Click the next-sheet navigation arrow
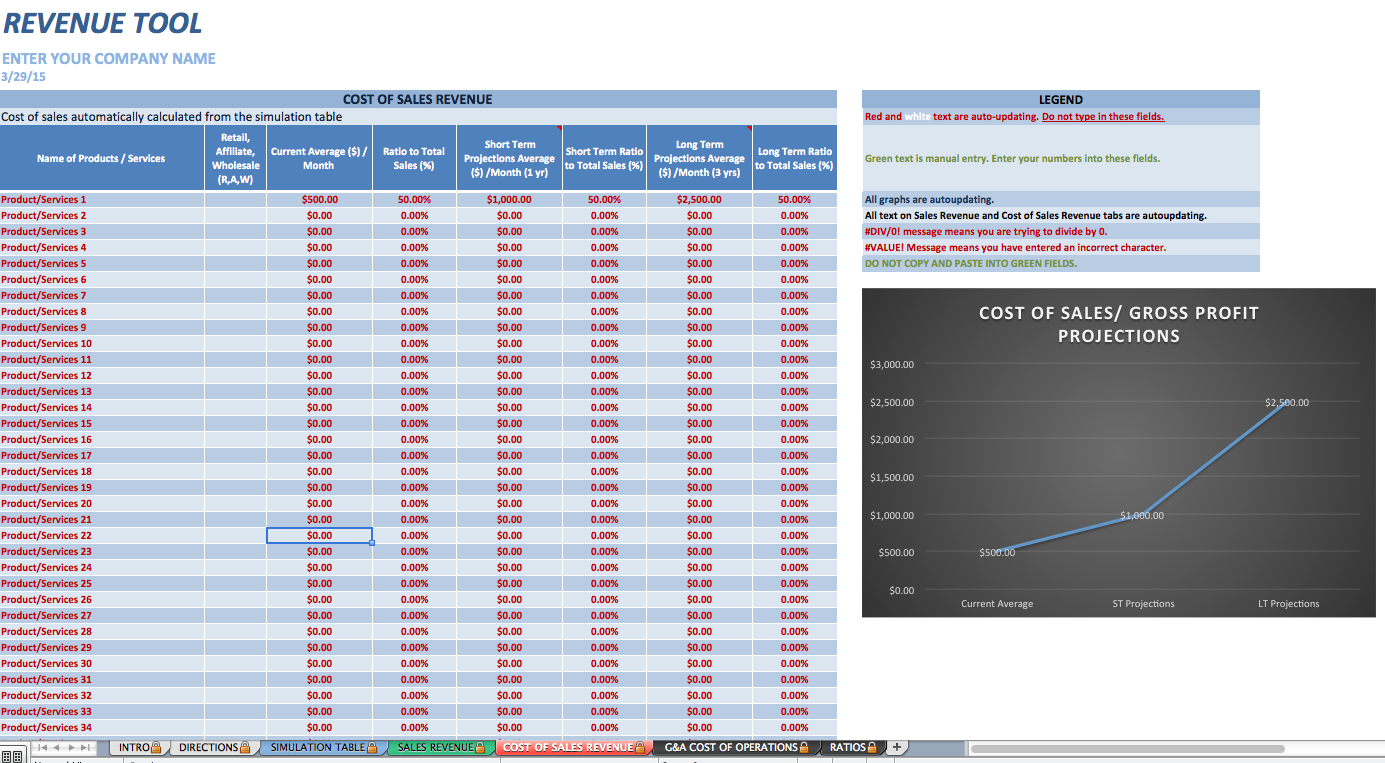Viewport: 1385px width, 763px height. click(73, 746)
